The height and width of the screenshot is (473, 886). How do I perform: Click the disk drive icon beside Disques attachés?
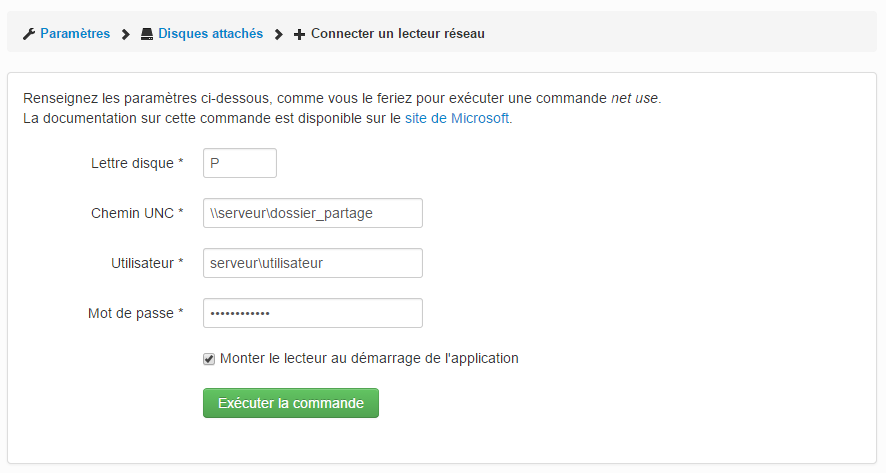click(147, 34)
